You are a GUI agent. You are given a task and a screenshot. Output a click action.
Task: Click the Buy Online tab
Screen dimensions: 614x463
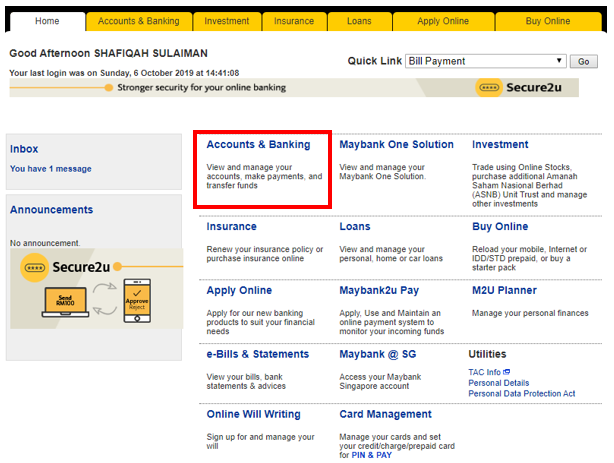click(547, 20)
